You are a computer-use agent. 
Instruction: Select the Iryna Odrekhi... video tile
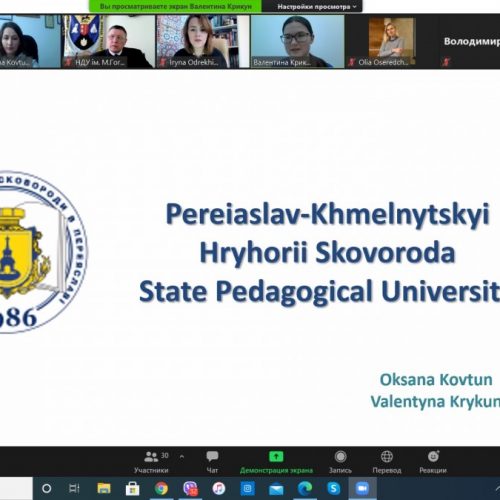click(x=203, y=42)
